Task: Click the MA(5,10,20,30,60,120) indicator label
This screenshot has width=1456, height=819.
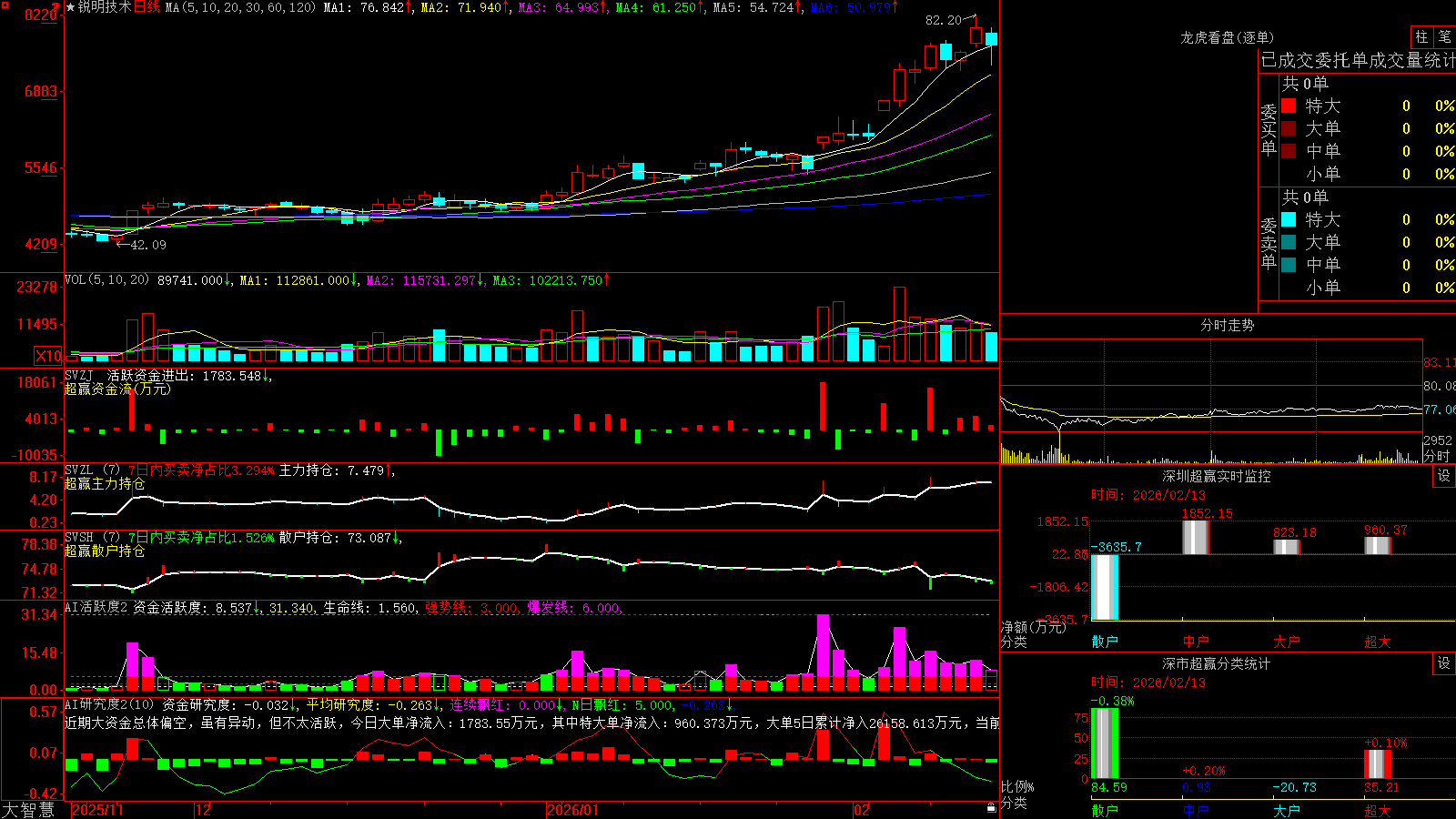Action: (x=240, y=7)
